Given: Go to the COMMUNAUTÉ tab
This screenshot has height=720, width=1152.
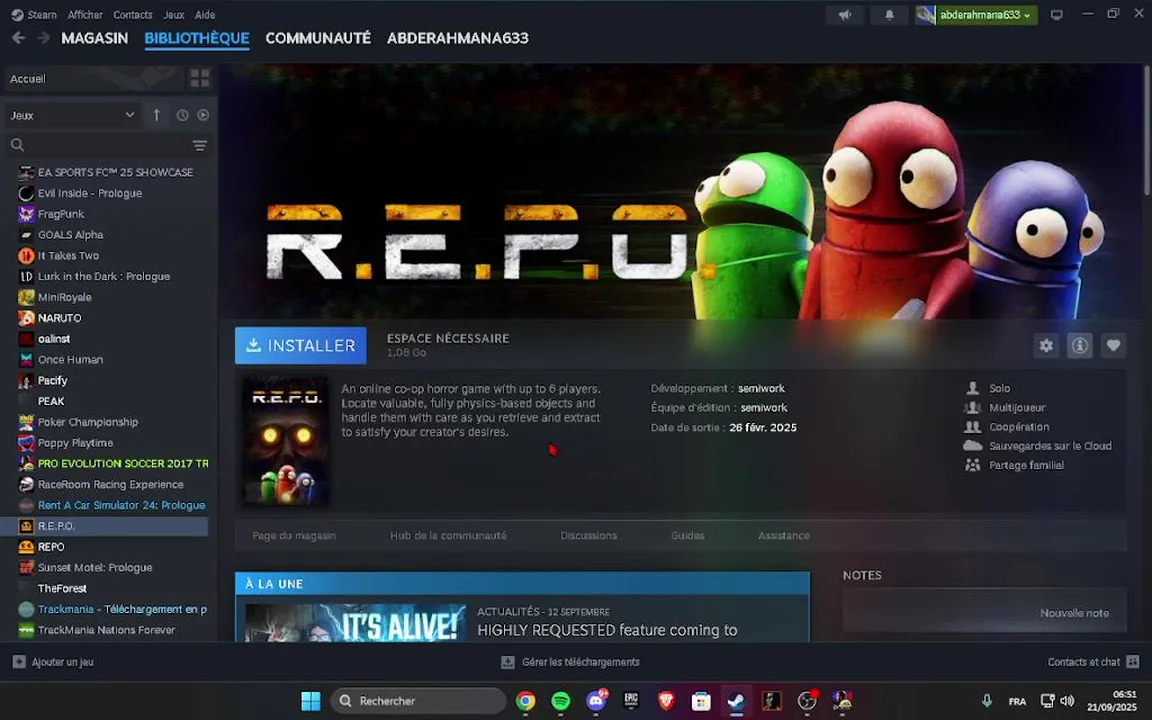Looking at the screenshot, I should (x=318, y=38).
